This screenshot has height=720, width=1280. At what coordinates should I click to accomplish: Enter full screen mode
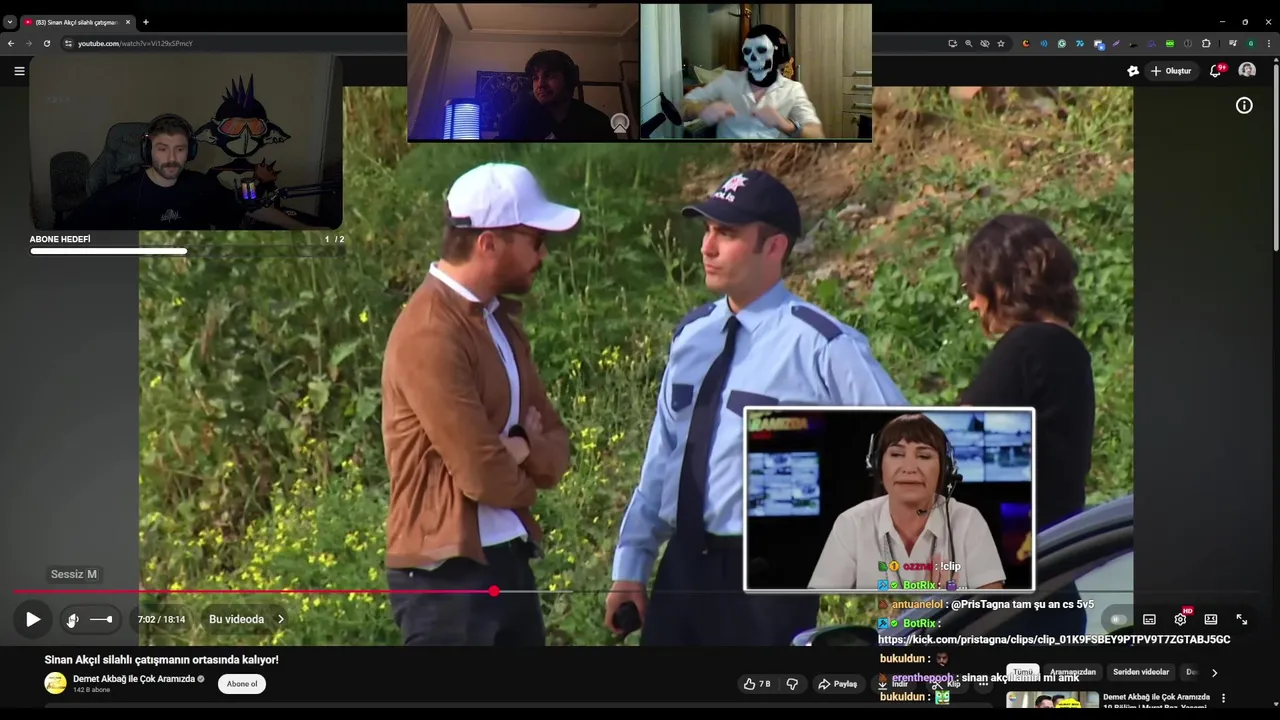pyautogui.click(x=1242, y=620)
